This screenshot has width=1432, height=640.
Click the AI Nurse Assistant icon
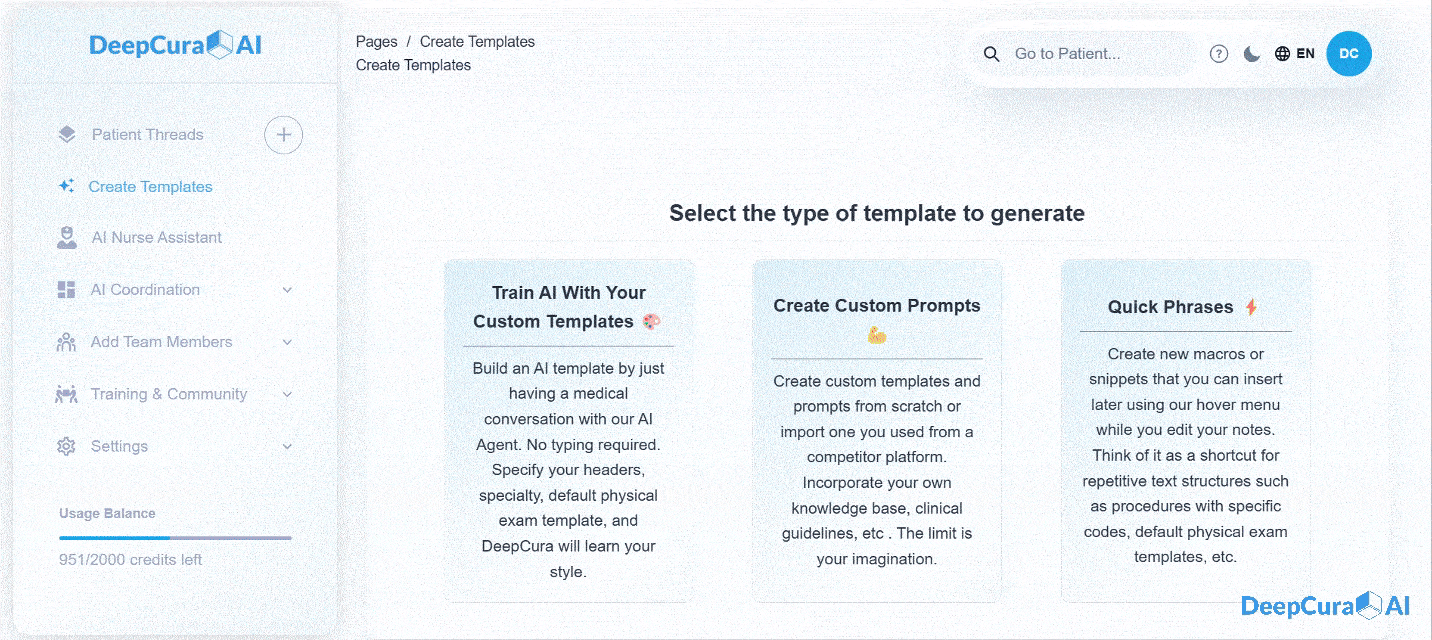(x=67, y=237)
